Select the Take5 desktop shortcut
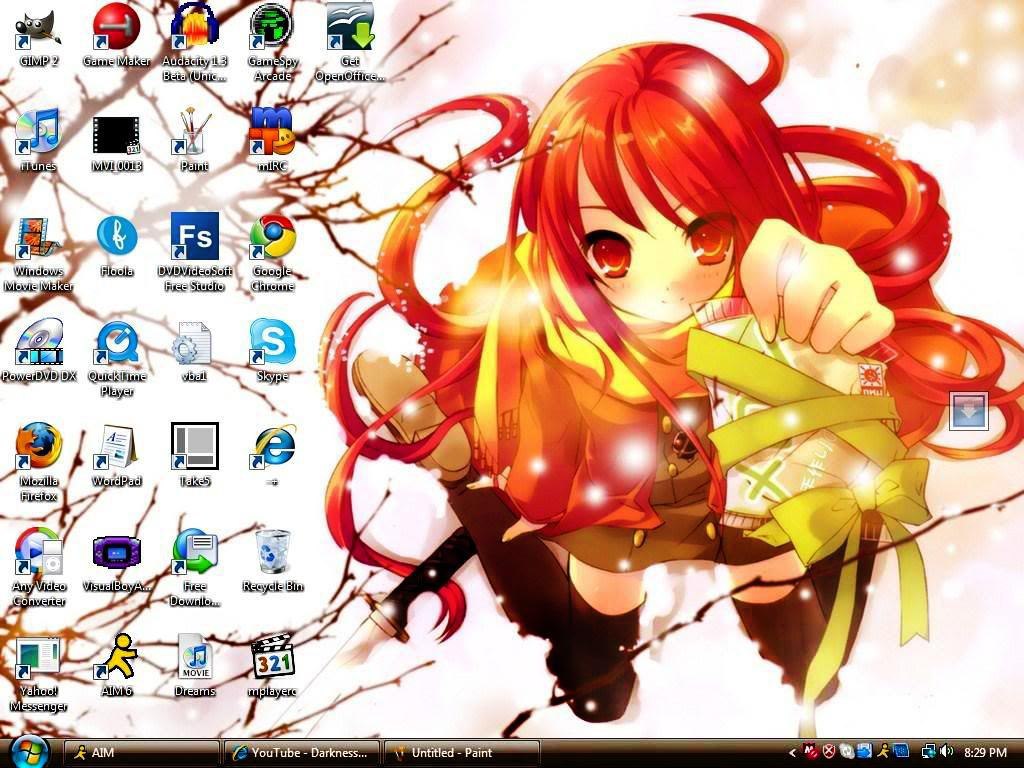This screenshot has height=768, width=1024. coord(195,455)
